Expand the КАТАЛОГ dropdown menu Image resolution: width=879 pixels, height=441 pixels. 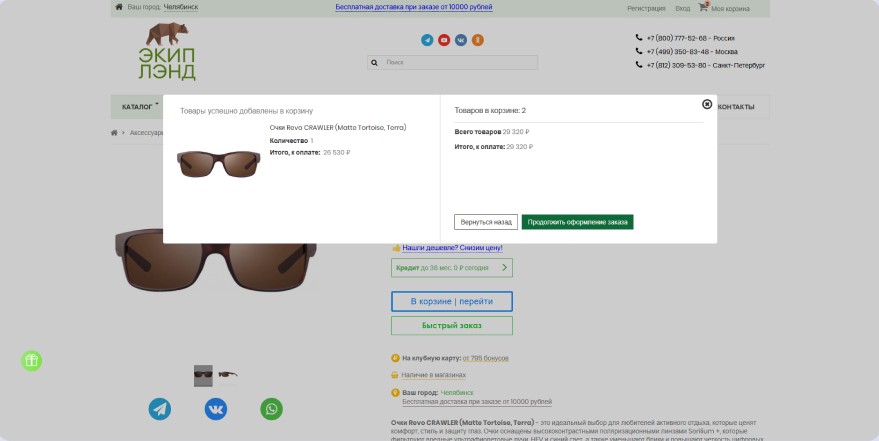pyautogui.click(x=140, y=106)
